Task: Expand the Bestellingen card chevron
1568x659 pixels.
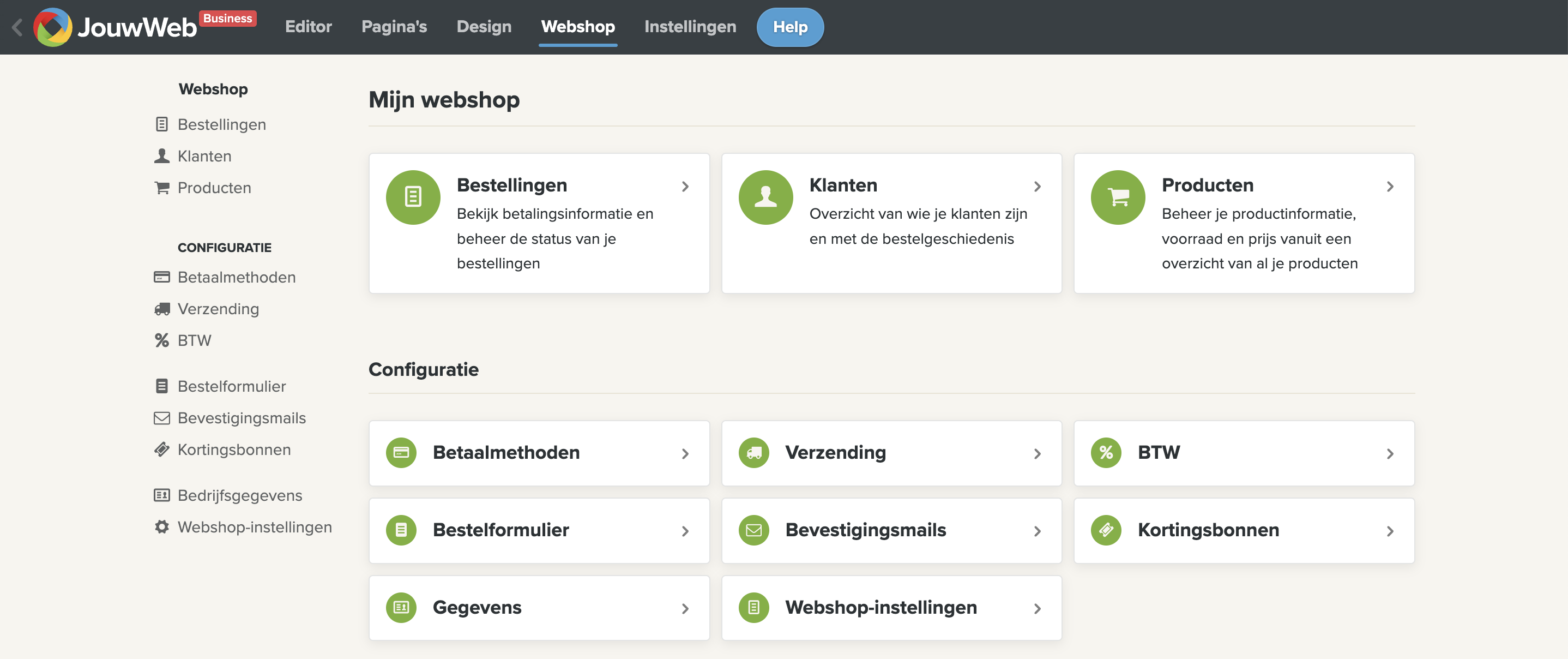Action: coord(685,187)
